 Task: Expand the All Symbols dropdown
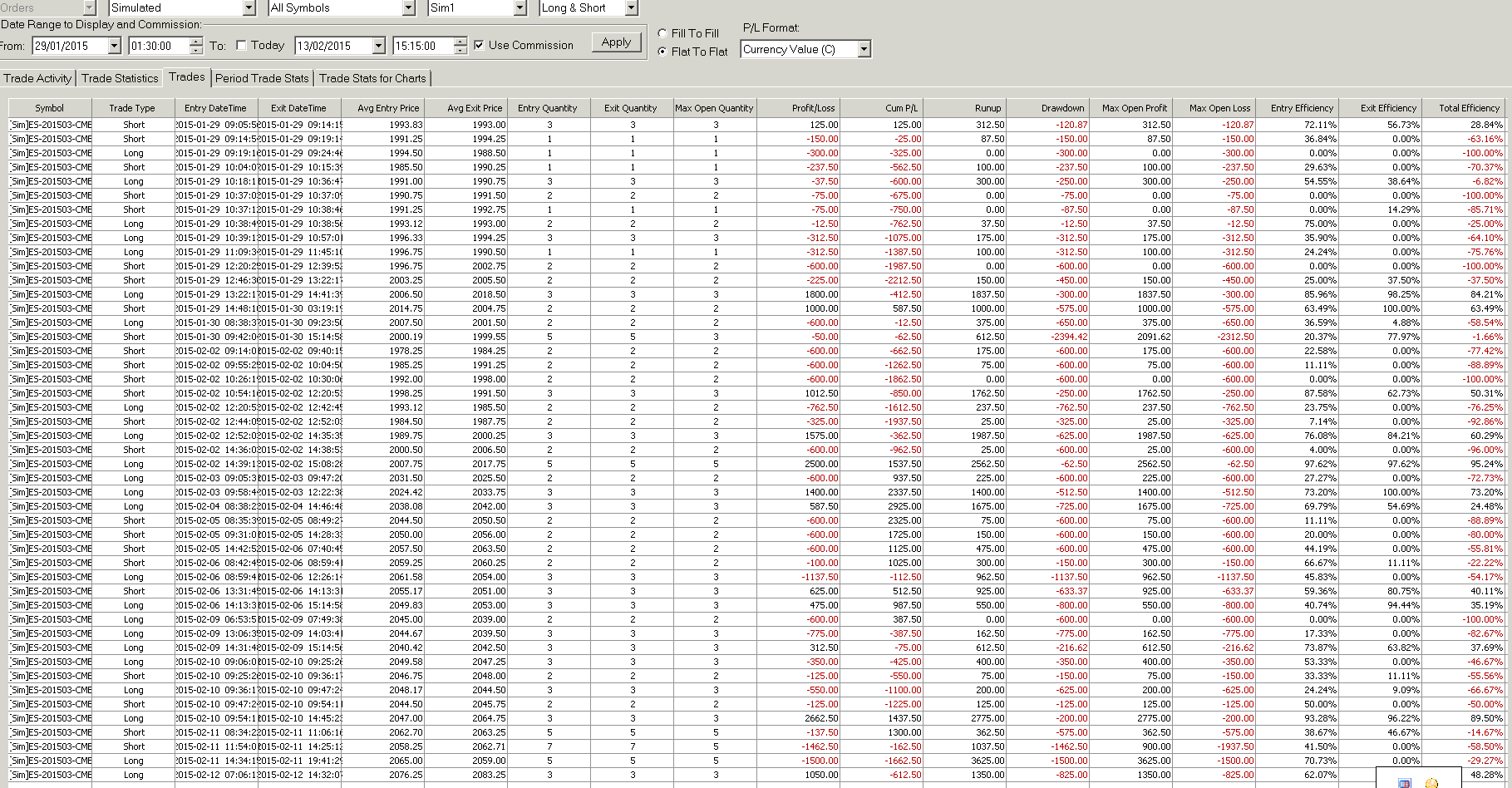[x=408, y=8]
